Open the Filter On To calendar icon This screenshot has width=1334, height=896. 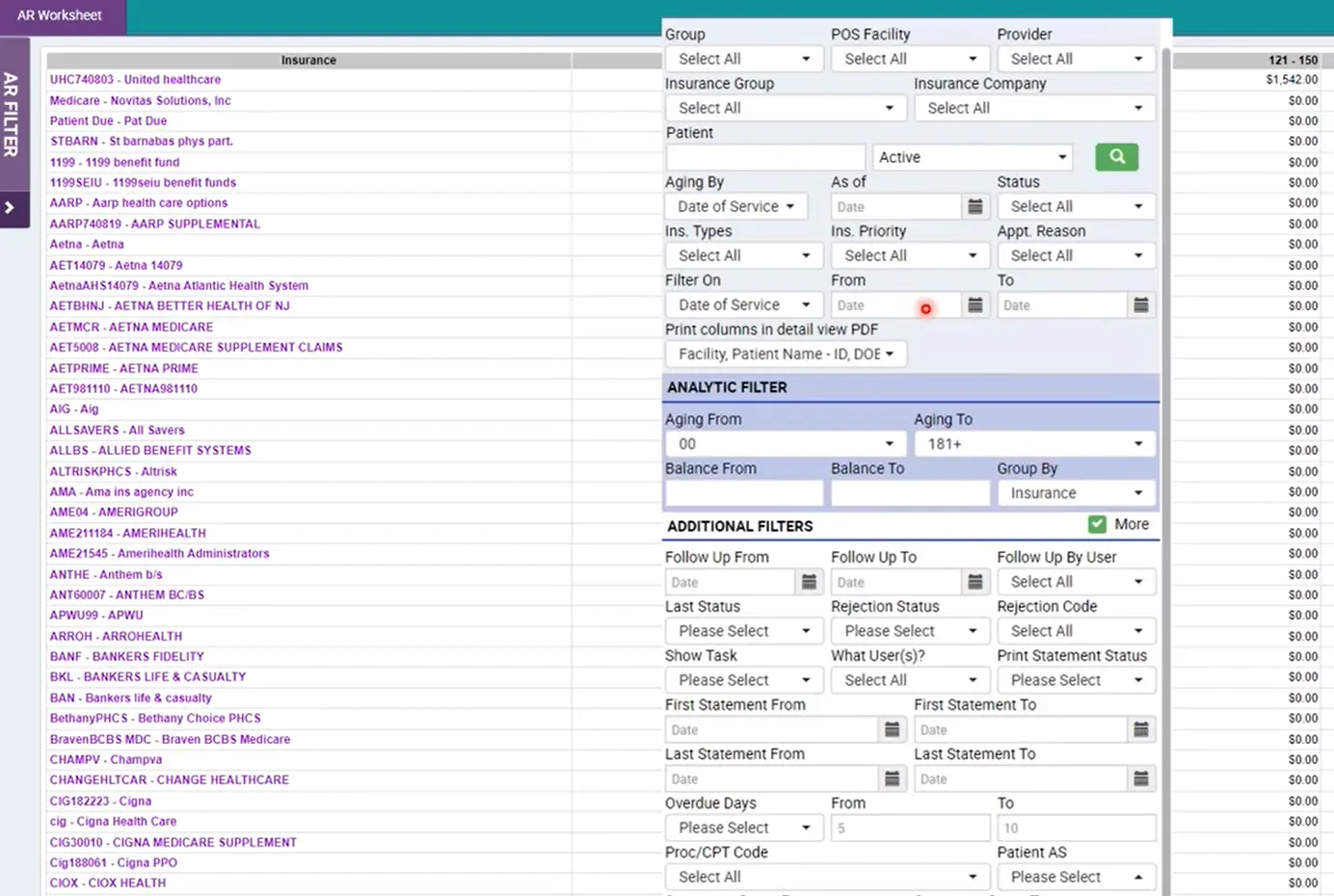[x=1141, y=304]
